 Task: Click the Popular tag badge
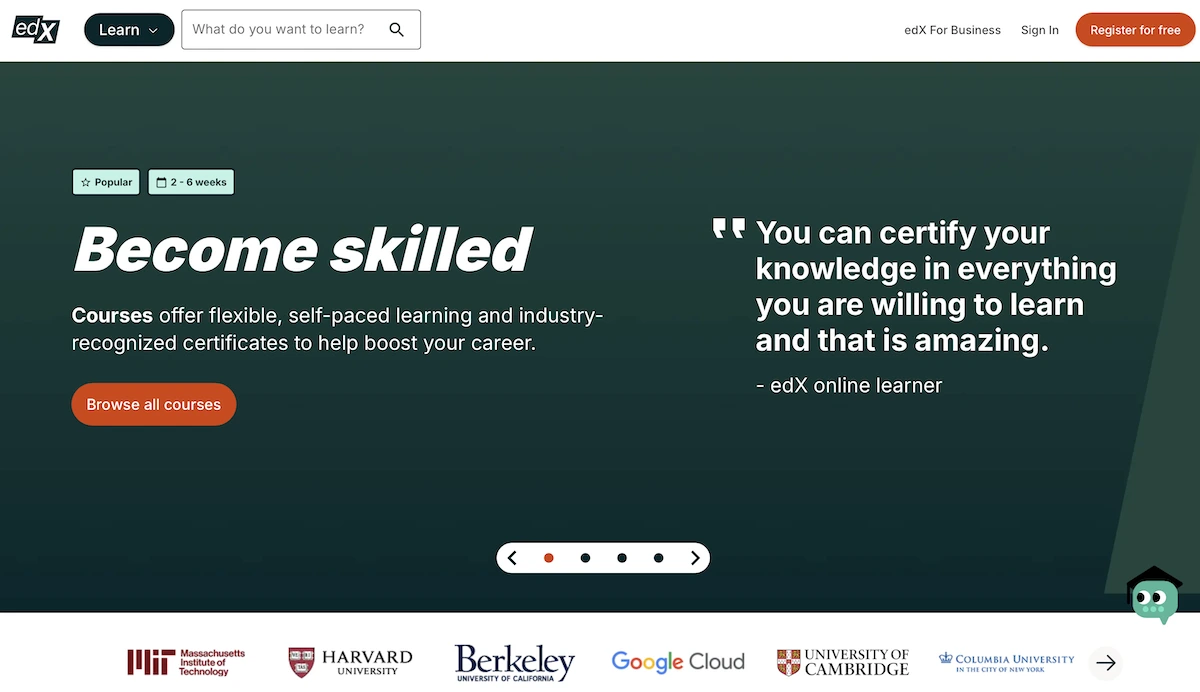(x=106, y=182)
